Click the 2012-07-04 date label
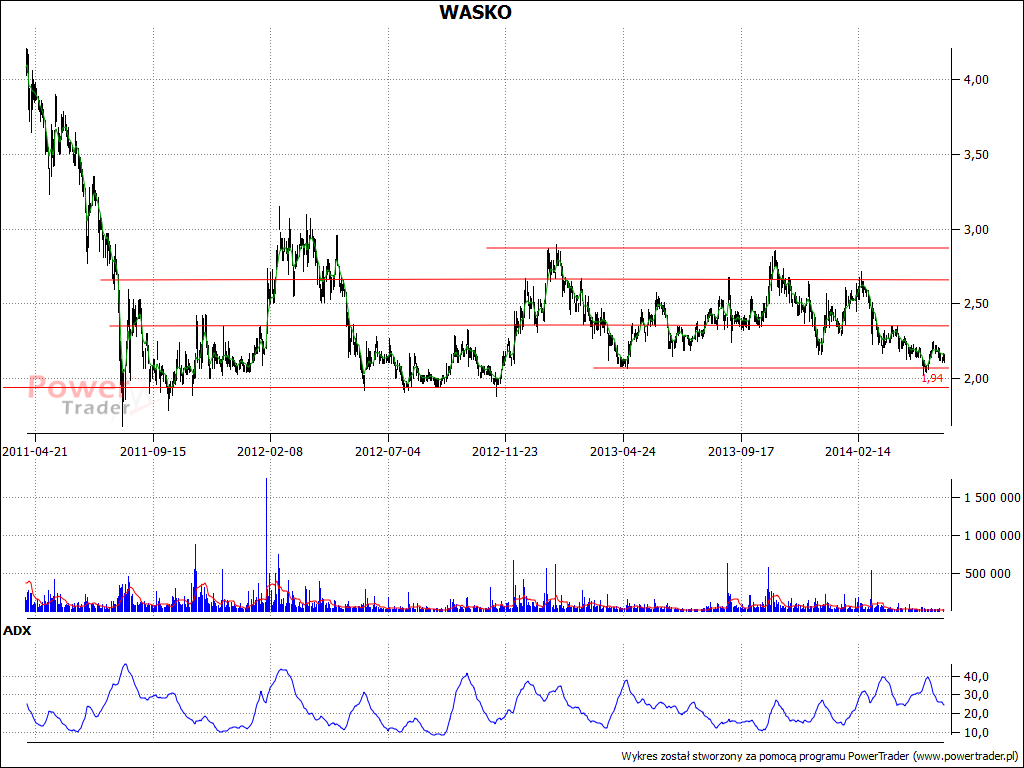This screenshot has height=768, width=1024. coord(388,451)
